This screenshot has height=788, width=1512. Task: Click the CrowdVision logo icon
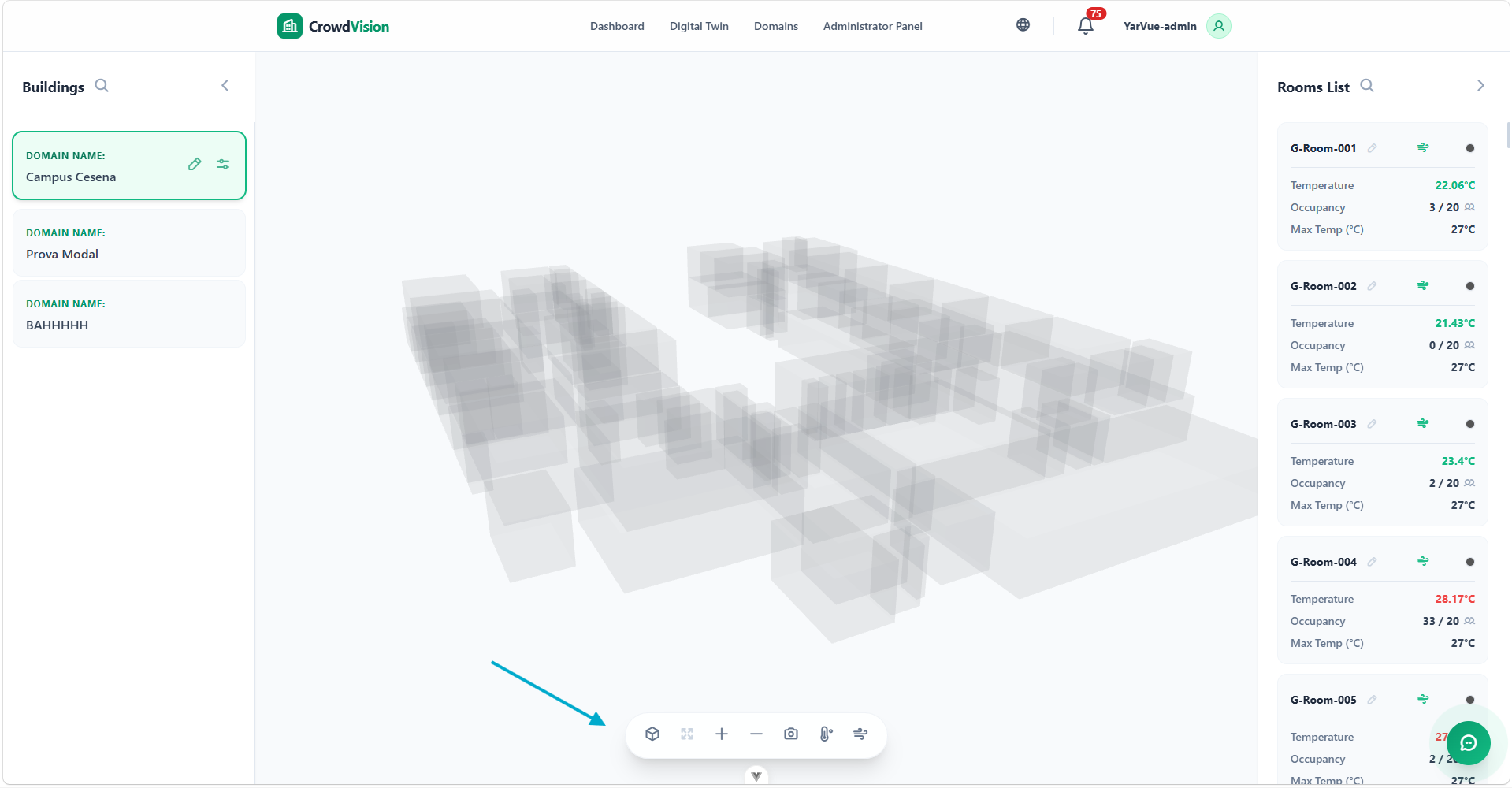tap(290, 26)
